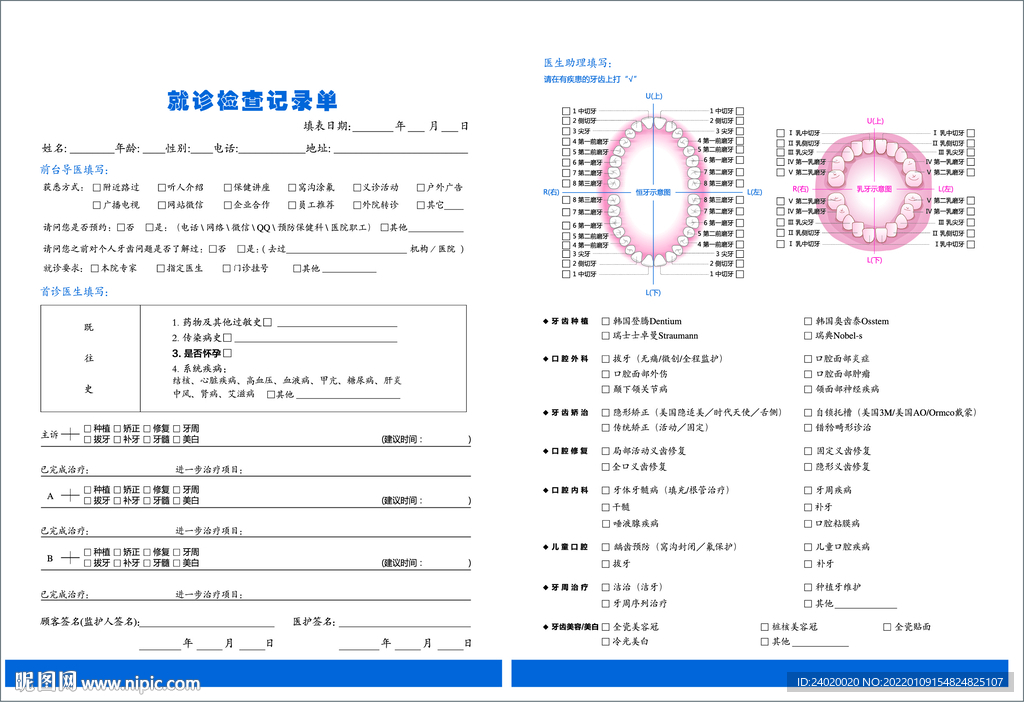Check the 隐形矫正 option
This screenshot has height=702, width=1024.
pos(605,413)
